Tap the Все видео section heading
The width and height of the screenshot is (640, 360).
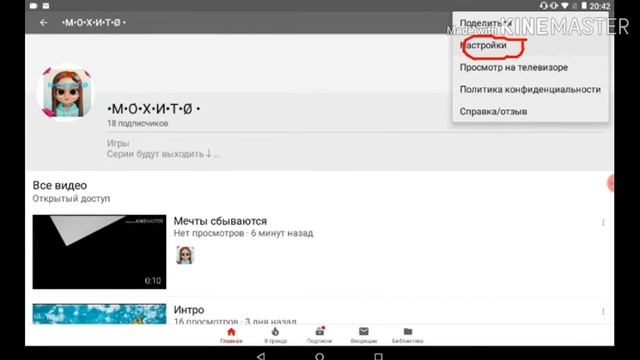point(60,185)
